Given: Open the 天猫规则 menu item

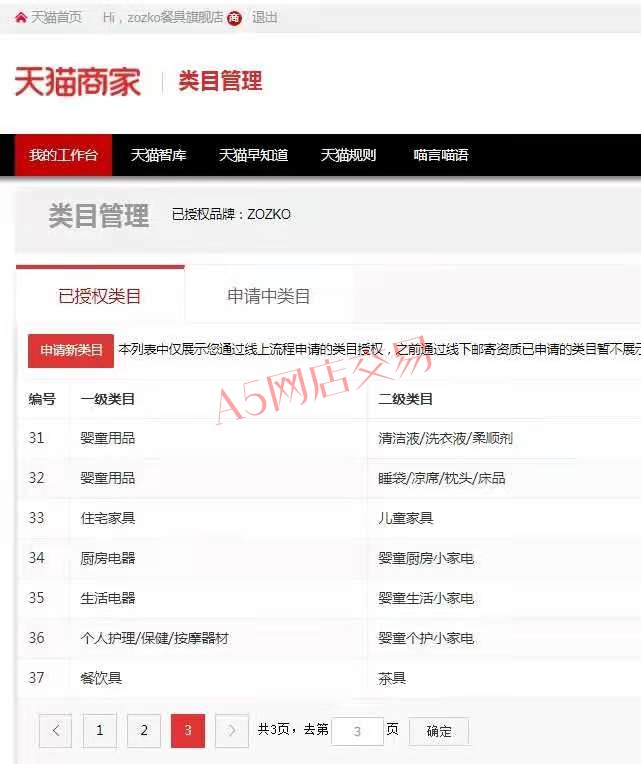Looking at the screenshot, I should pos(348,155).
